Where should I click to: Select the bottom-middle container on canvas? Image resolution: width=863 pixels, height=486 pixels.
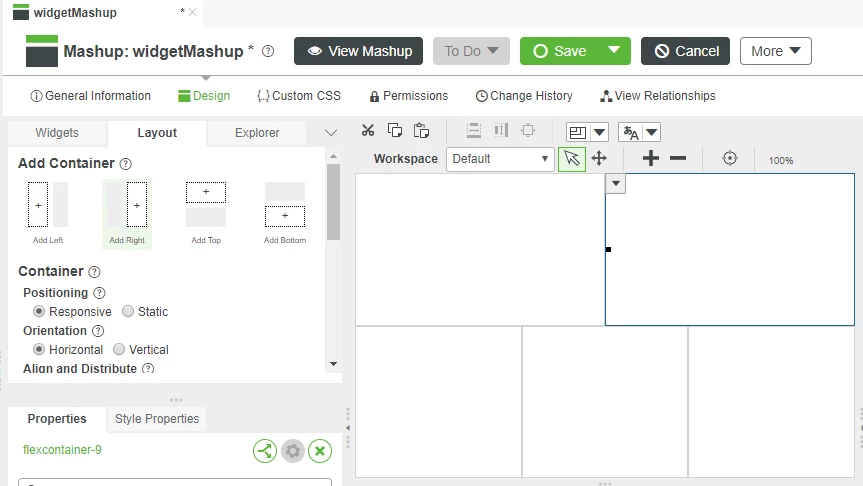pyautogui.click(x=605, y=402)
